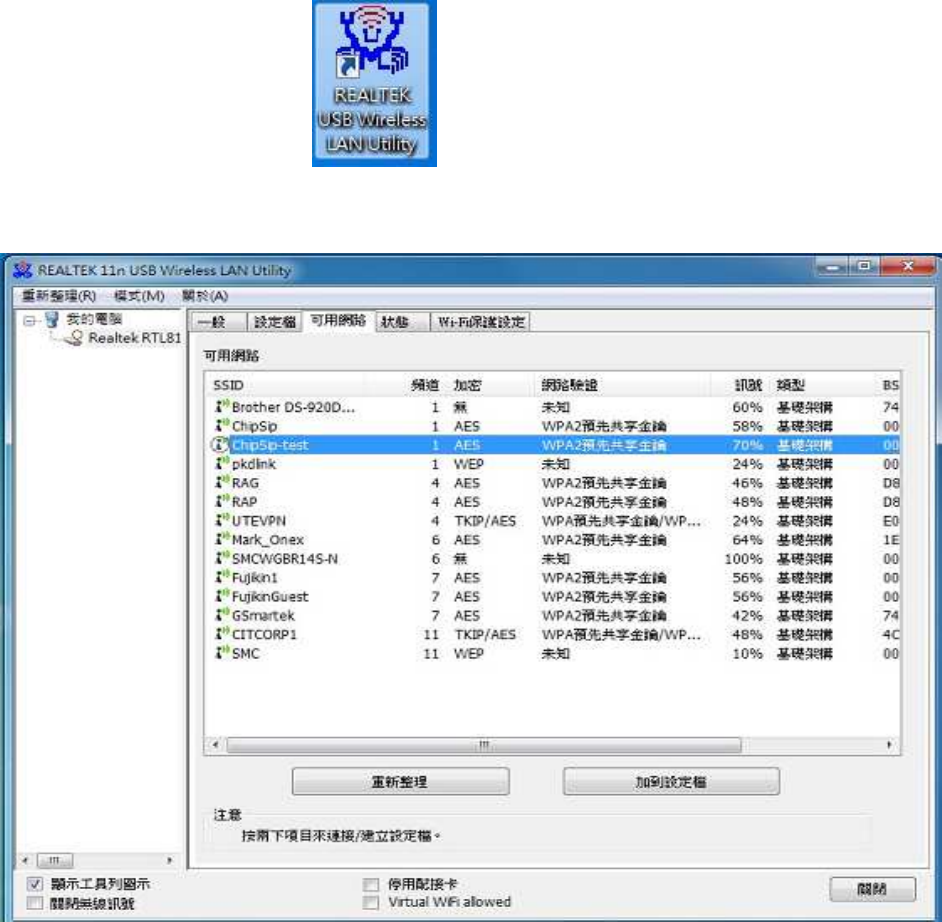Click network list scrollbar left arrow
This screenshot has height=922, width=942.
coord(215,745)
